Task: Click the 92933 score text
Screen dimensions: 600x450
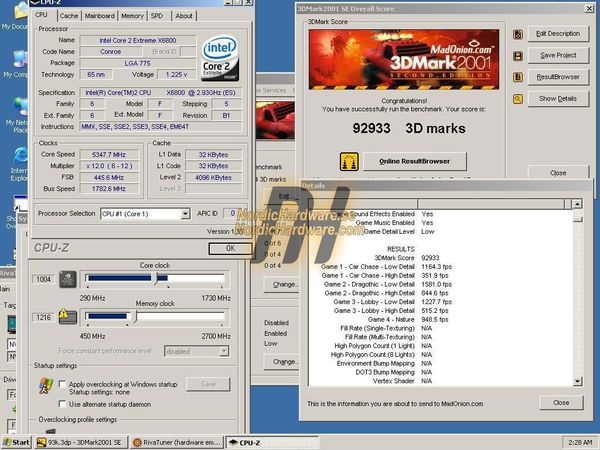Action: coord(371,128)
